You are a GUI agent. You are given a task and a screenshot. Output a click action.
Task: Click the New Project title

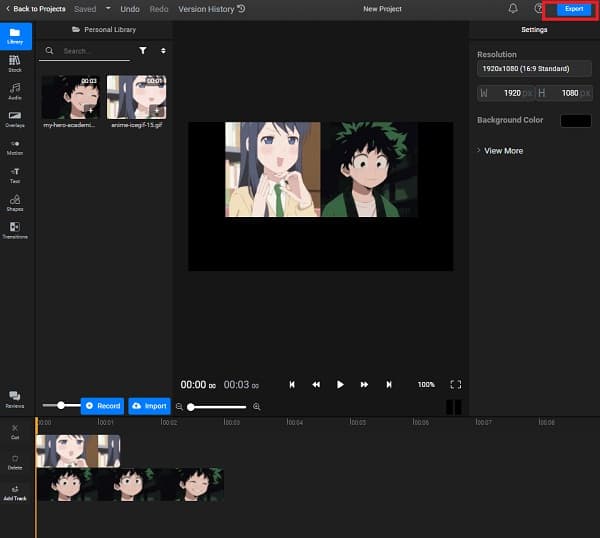pyautogui.click(x=382, y=9)
